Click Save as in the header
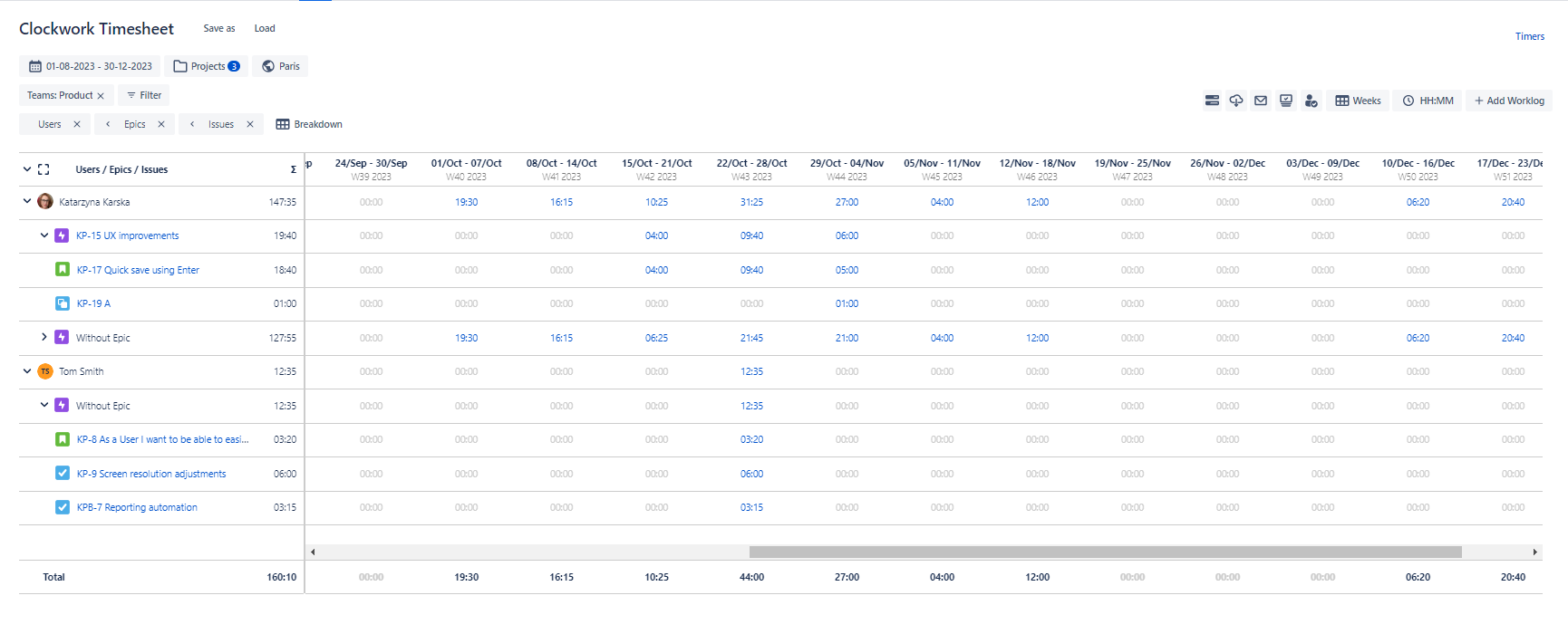 tap(218, 28)
